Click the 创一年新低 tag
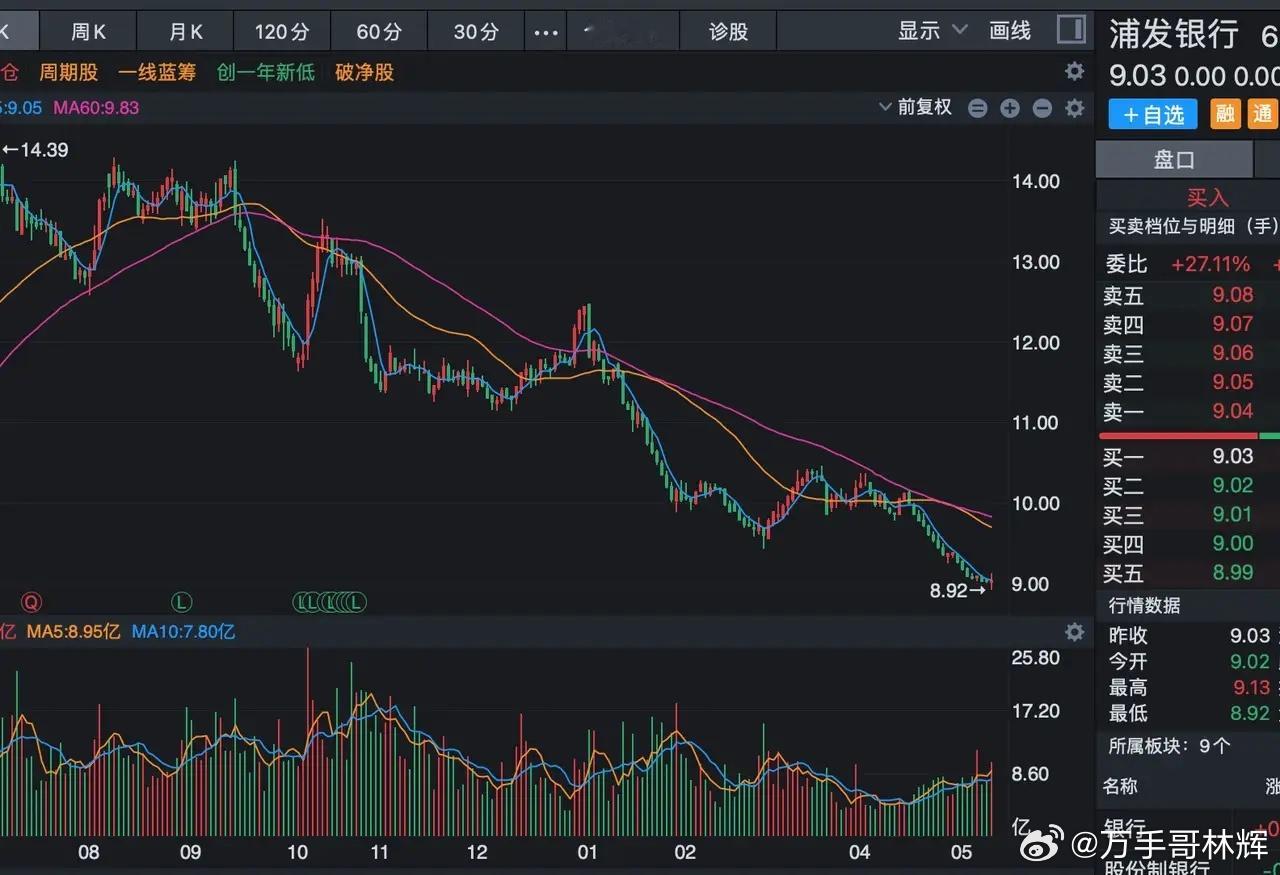 point(266,73)
